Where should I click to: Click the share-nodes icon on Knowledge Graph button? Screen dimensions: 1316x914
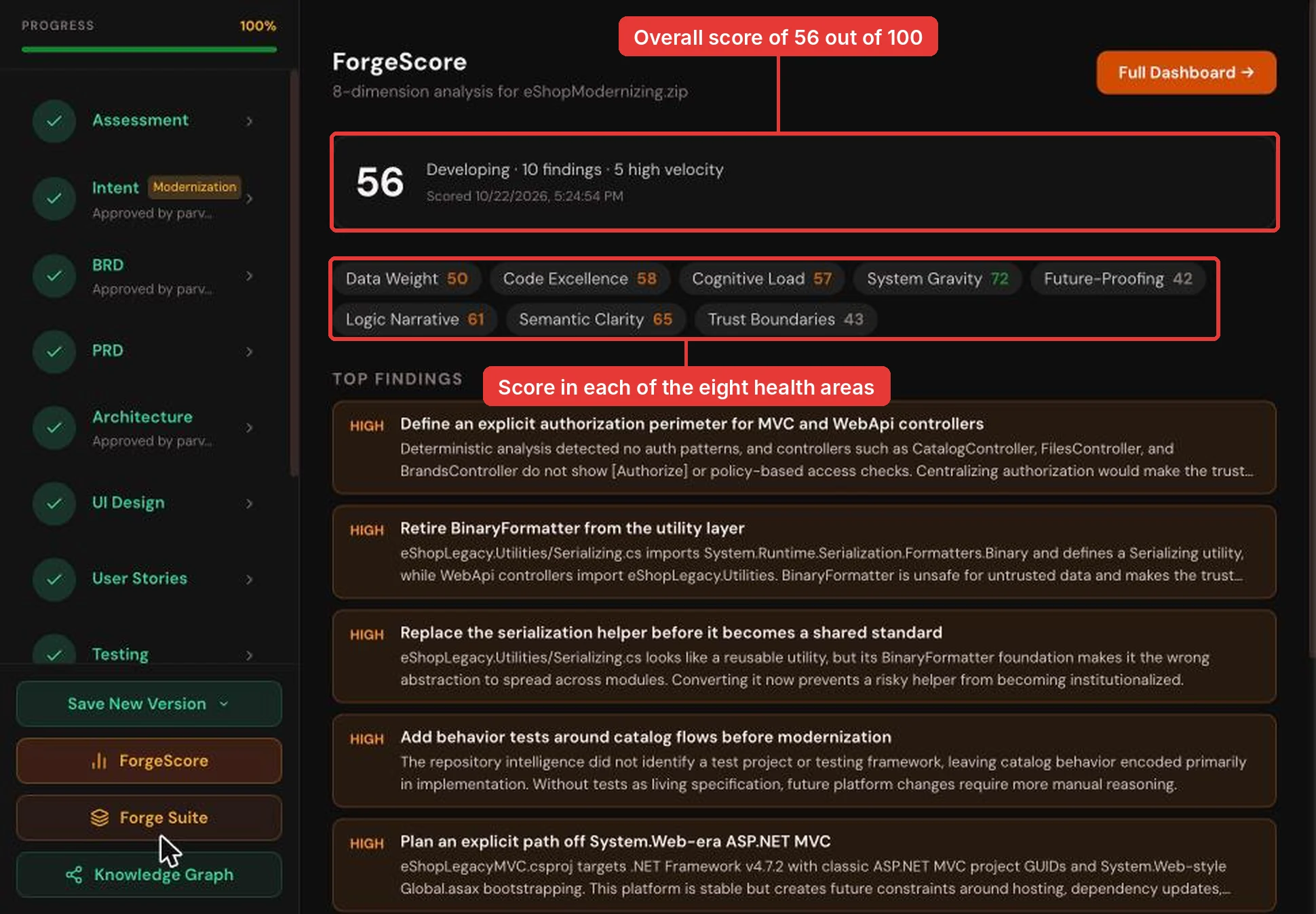(x=74, y=875)
